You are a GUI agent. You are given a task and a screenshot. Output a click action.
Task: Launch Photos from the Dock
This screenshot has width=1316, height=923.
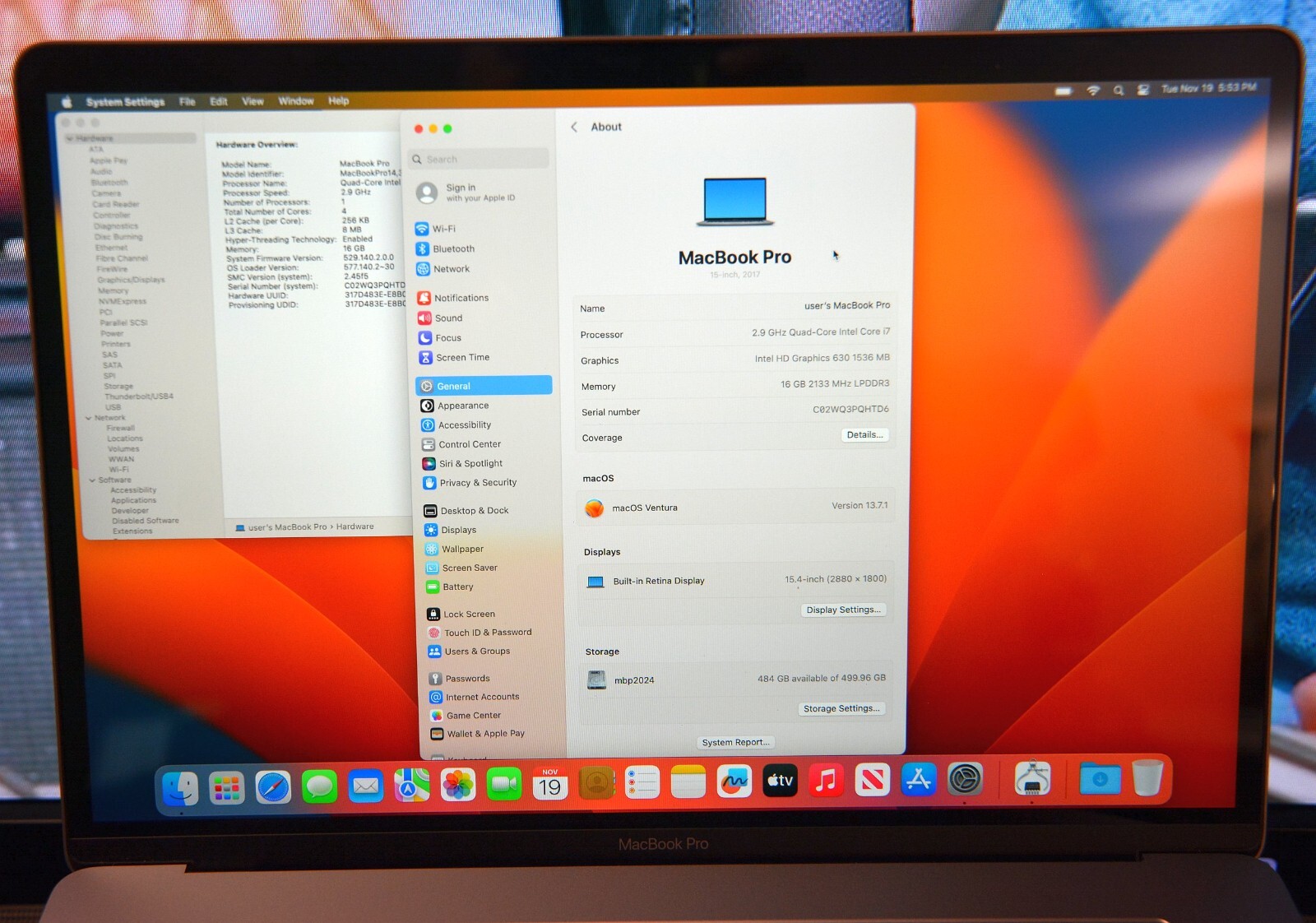pos(458,785)
